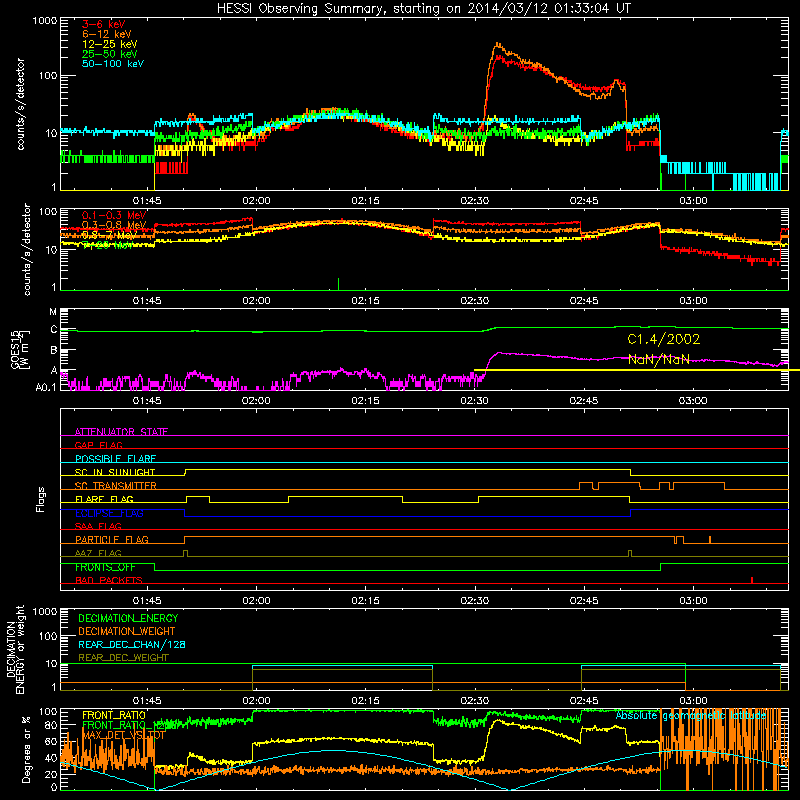Click the orange "MAX_DET_VS_TOT" legend label
The width and height of the screenshot is (800, 800).
pyautogui.click(x=124, y=735)
